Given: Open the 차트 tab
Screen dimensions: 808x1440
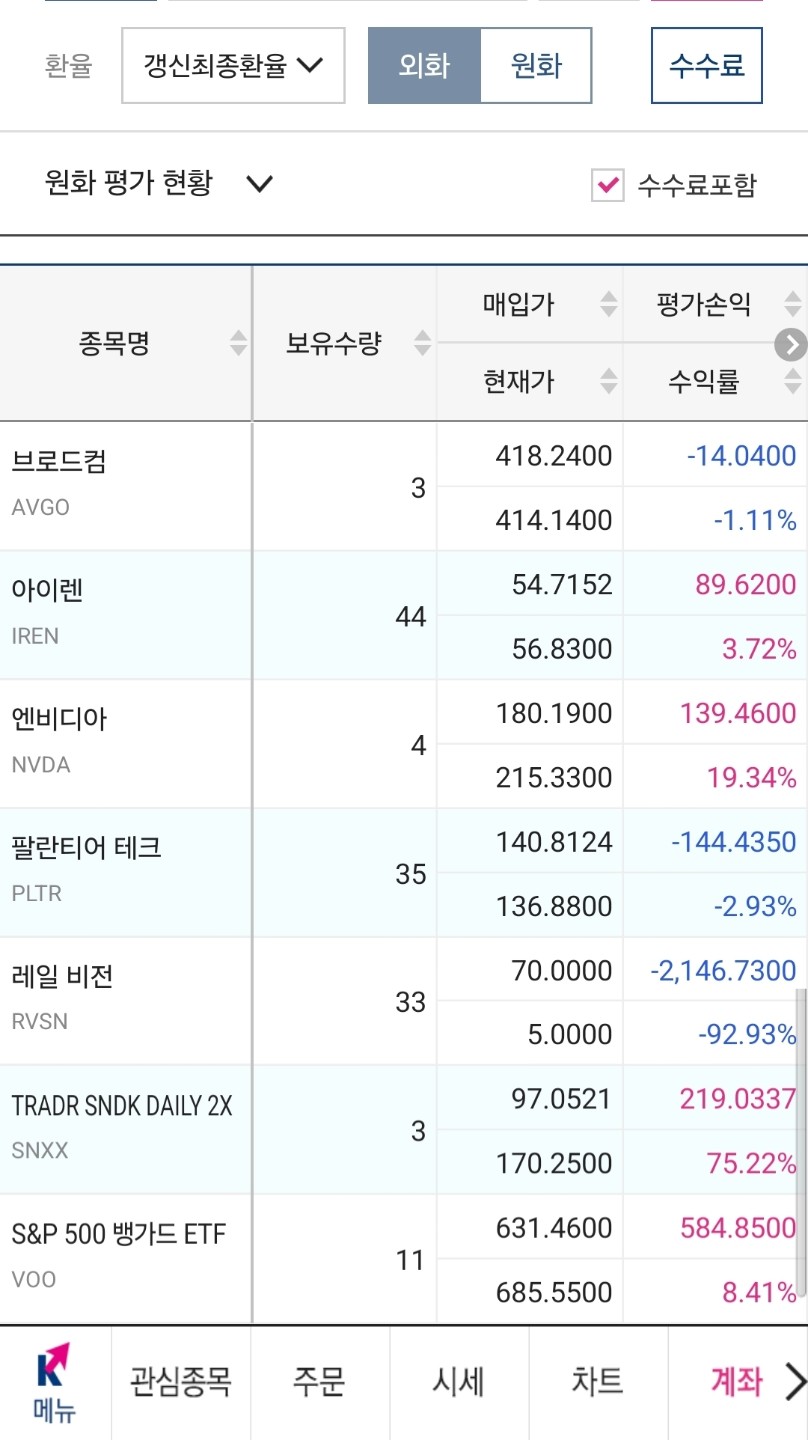Looking at the screenshot, I should coord(597,1382).
